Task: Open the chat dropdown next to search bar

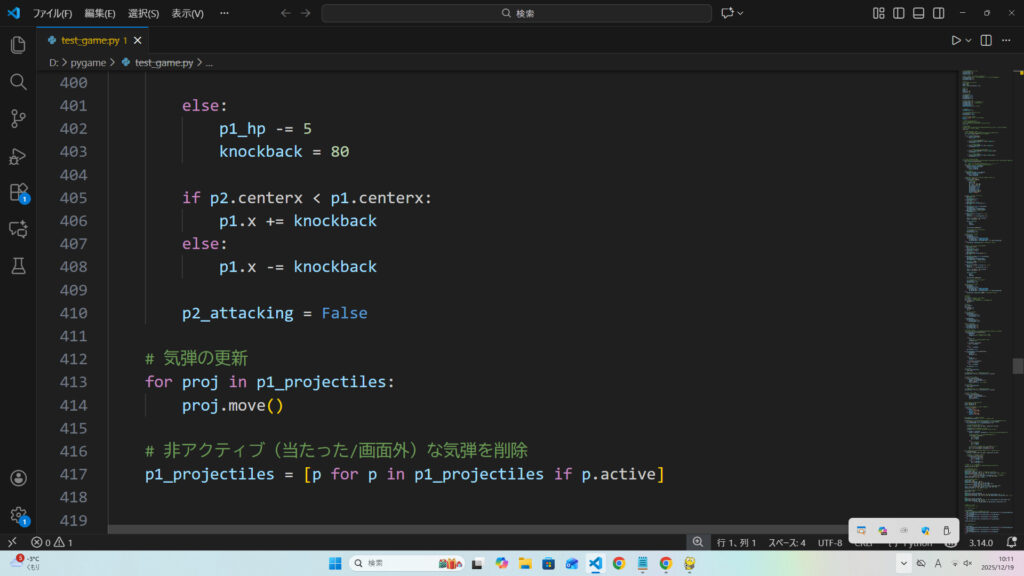Action: click(741, 13)
